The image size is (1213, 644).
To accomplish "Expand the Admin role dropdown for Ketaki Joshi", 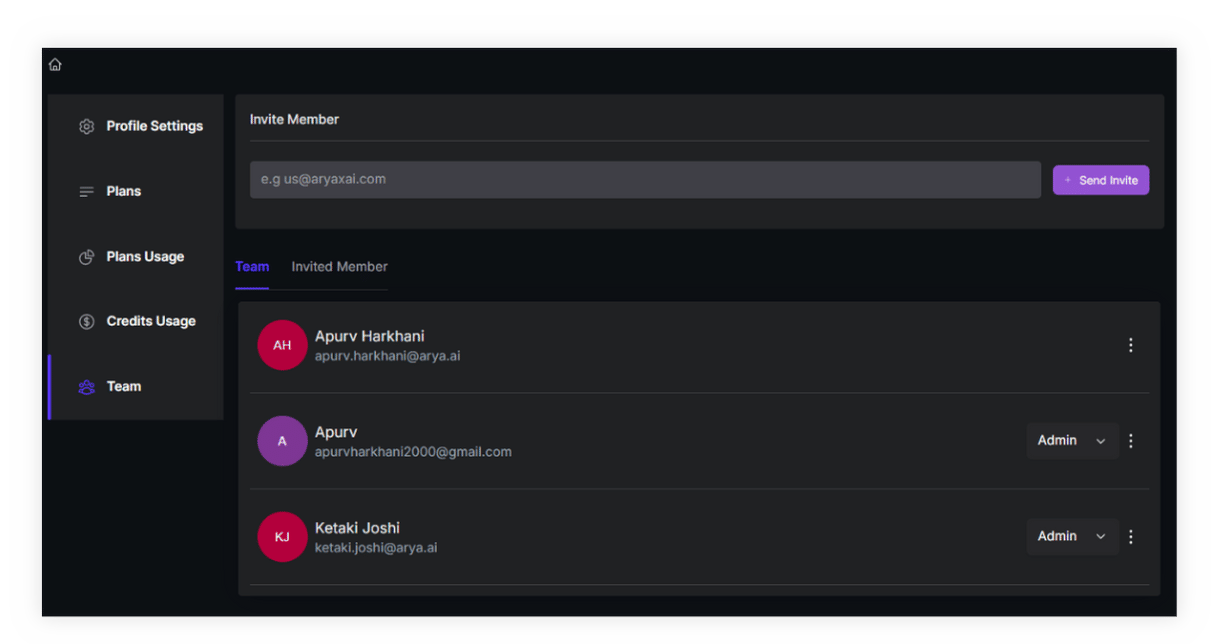I will point(1072,537).
